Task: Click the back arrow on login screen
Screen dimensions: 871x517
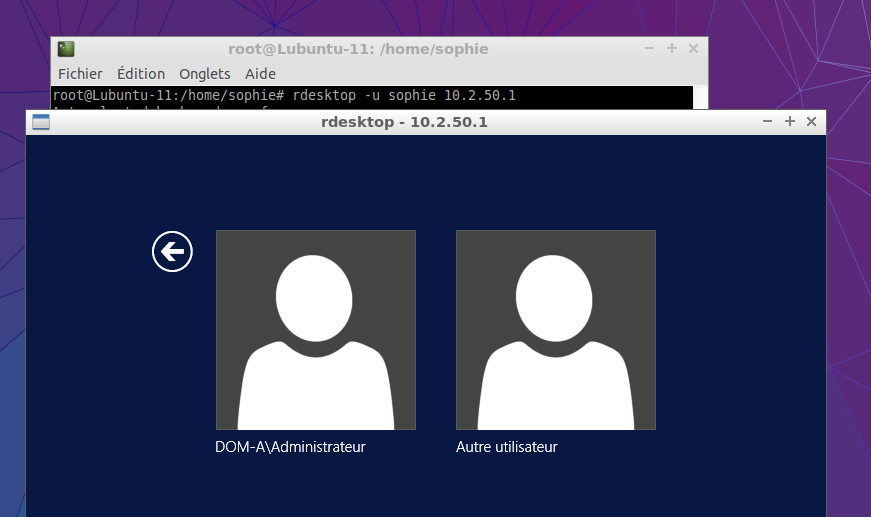Action: coord(172,251)
